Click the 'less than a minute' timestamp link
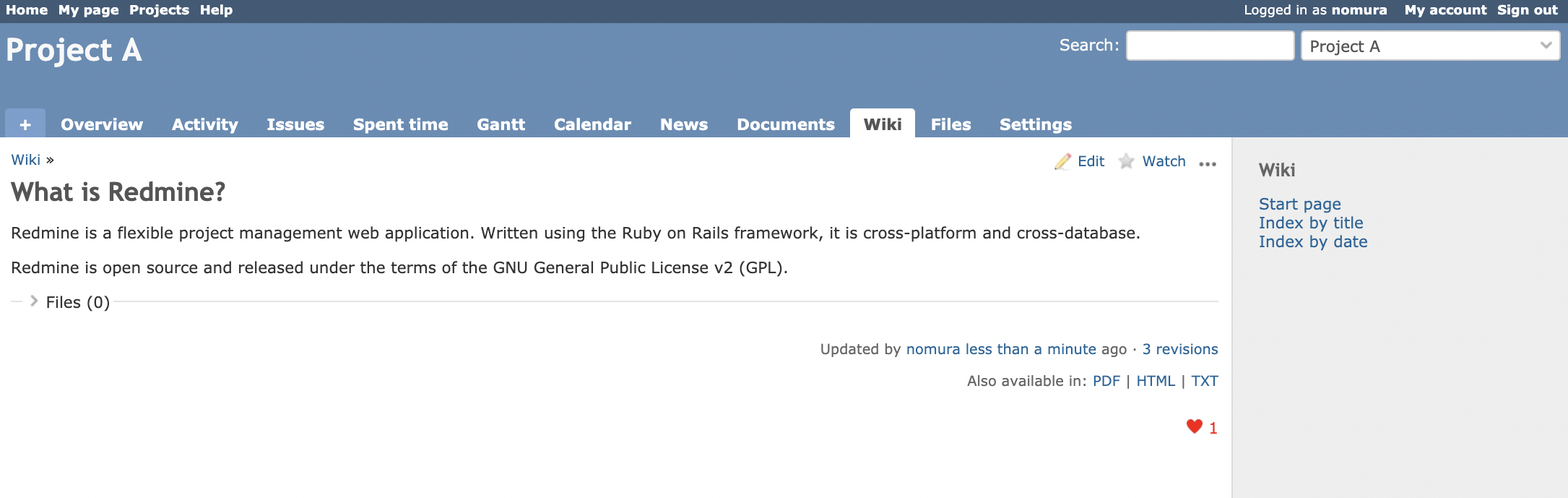The image size is (1568, 498). click(x=1031, y=349)
